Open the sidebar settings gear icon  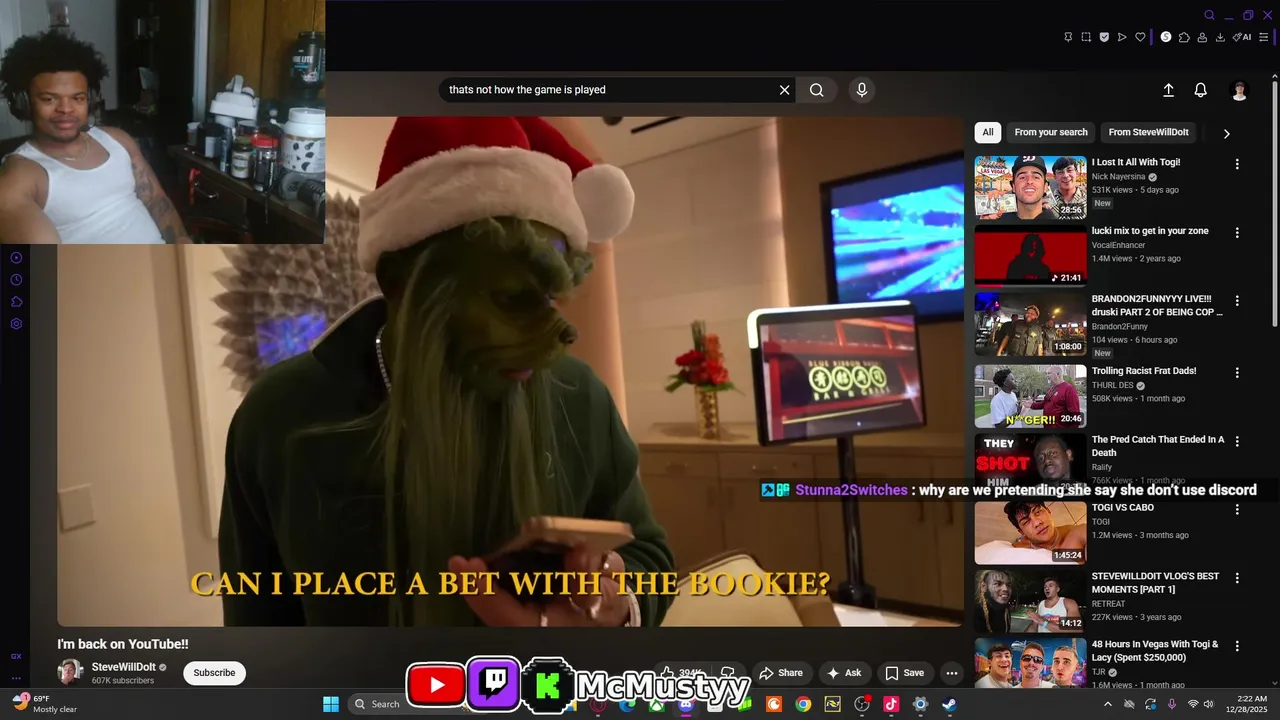click(x=16, y=324)
